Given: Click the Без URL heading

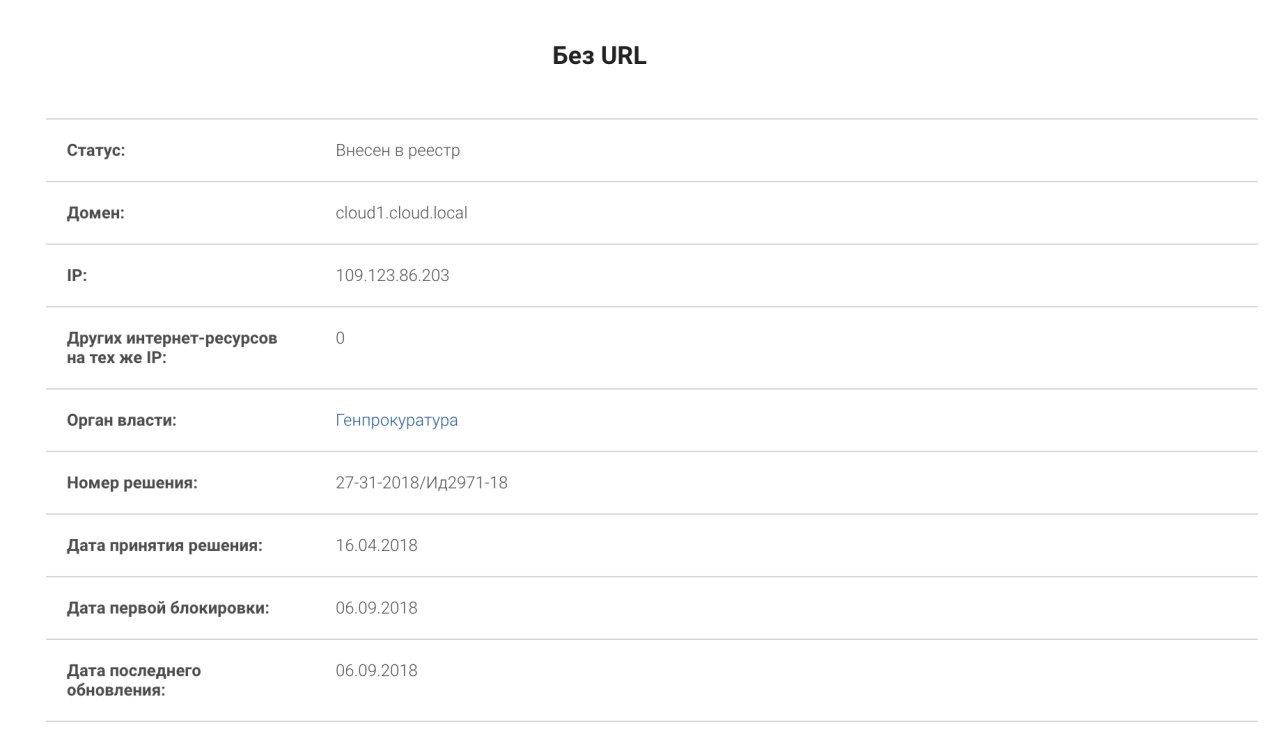Looking at the screenshot, I should pos(600,57).
